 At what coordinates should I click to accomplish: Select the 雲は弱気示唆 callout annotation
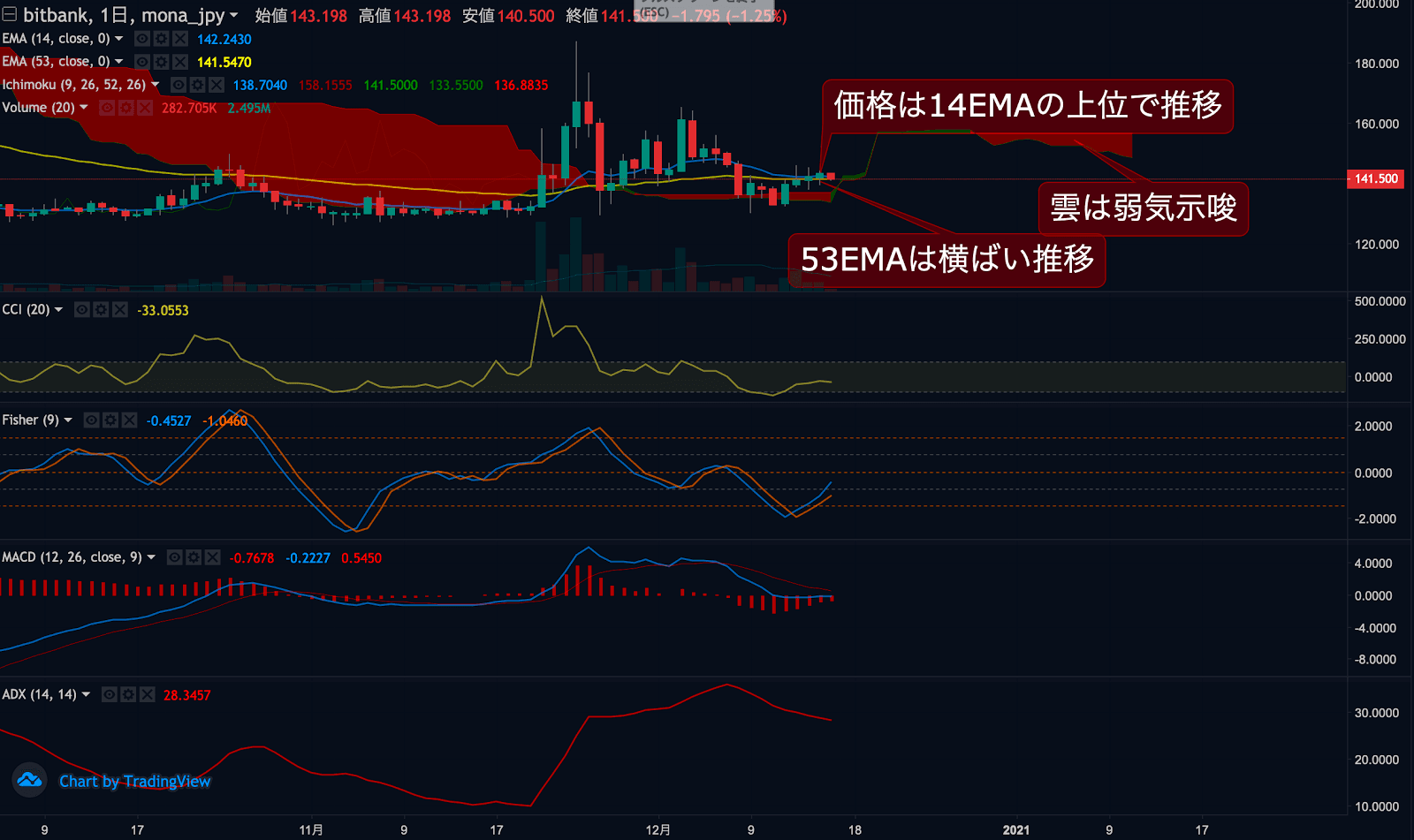tap(1143, 208)
